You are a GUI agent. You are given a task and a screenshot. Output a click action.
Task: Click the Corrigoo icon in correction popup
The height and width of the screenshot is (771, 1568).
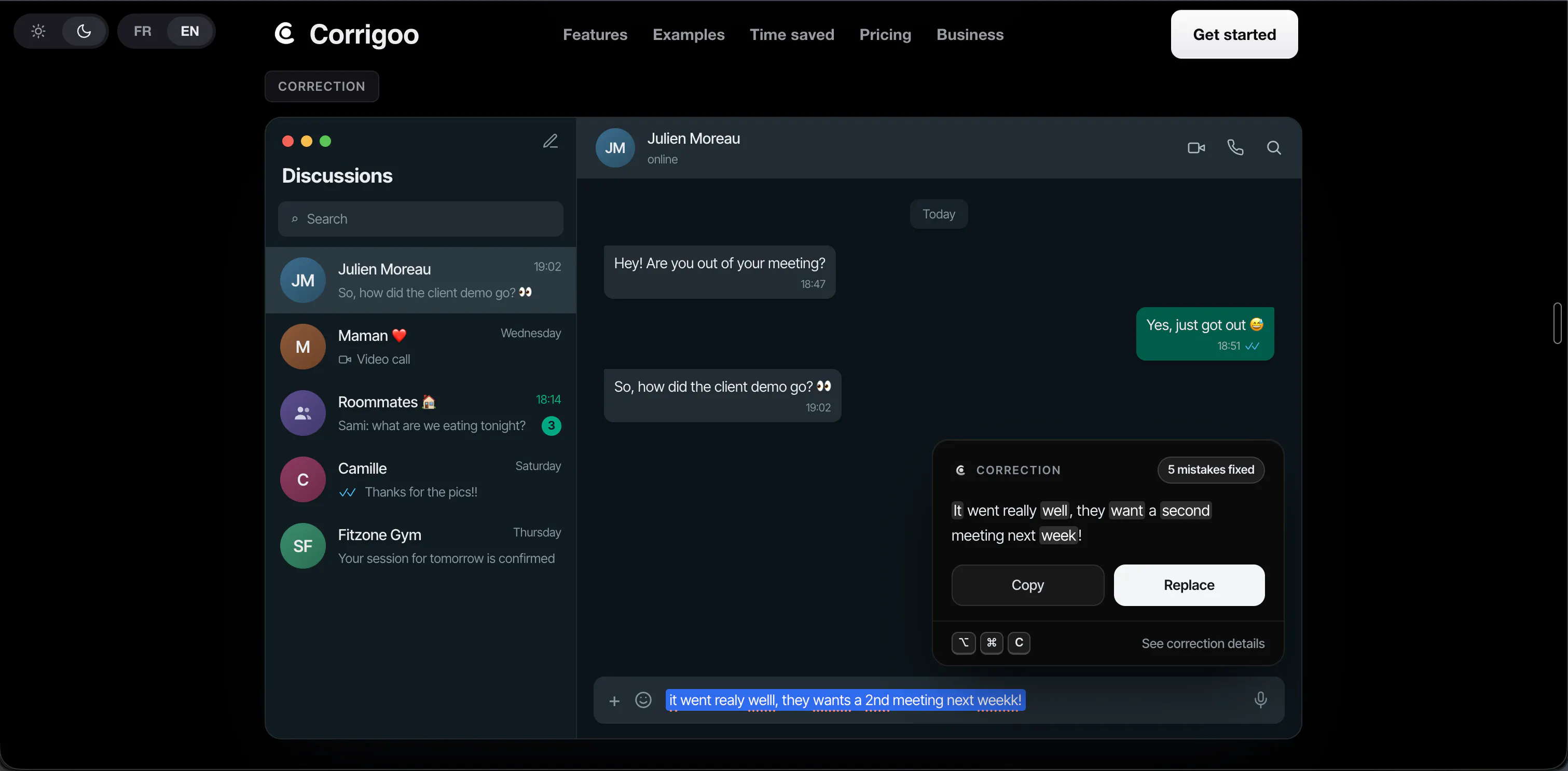click(x=960, y=471)
